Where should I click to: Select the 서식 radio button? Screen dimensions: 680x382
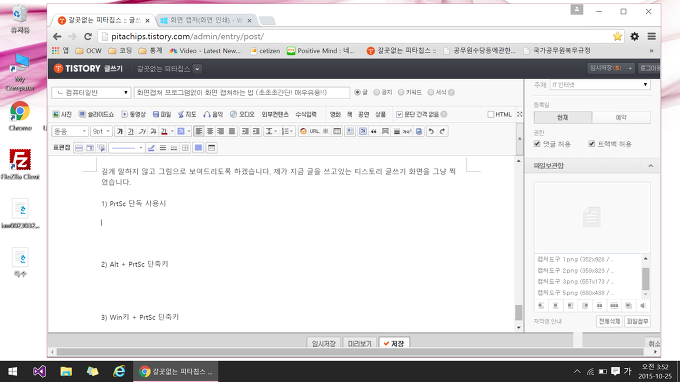[431, 92]
